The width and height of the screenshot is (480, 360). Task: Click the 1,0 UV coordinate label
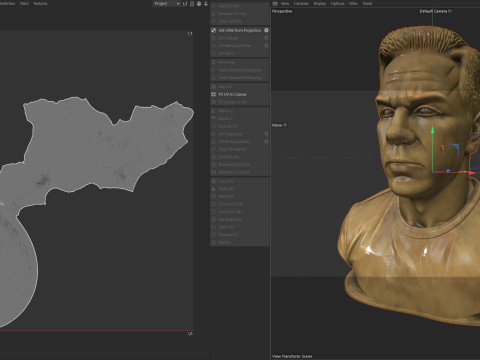pyautogui.click(x=190, y=334)
